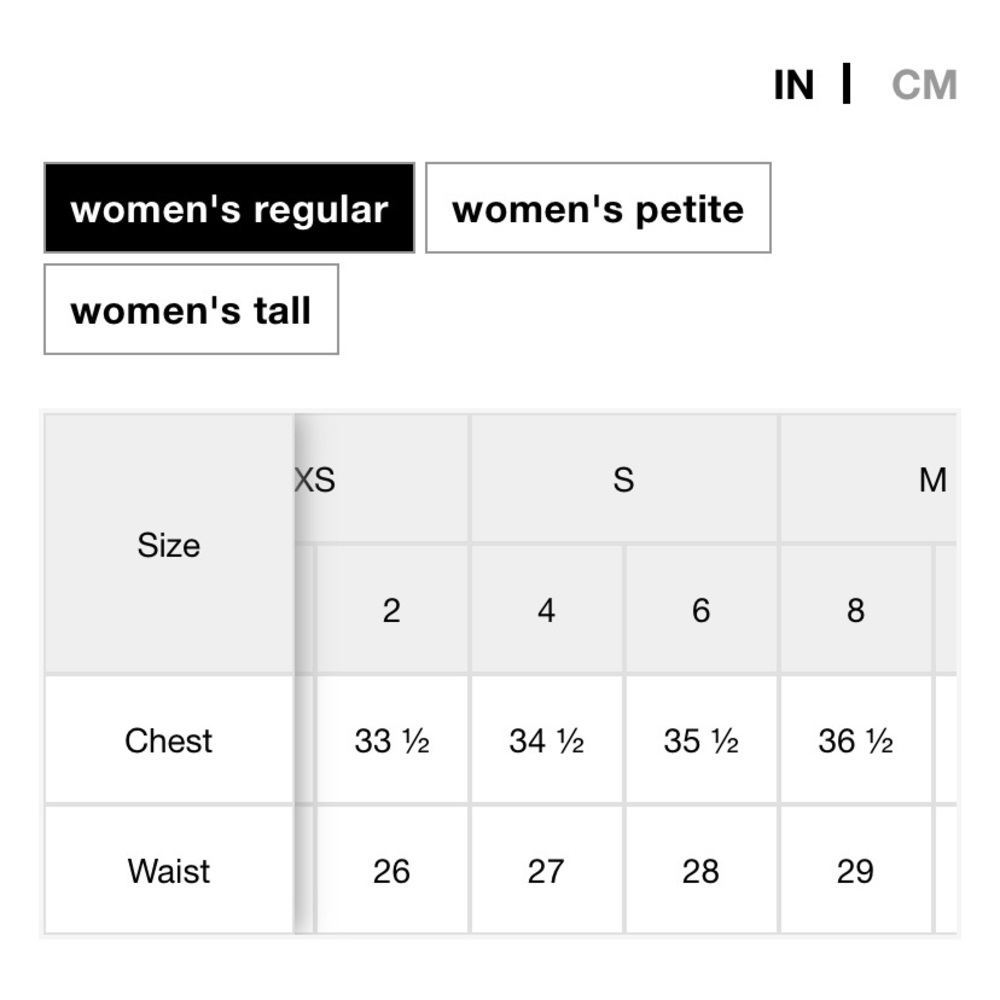Click the M size column header
The height and width of the screenshot is (1000, 1000).
click(x=932, y=480)
